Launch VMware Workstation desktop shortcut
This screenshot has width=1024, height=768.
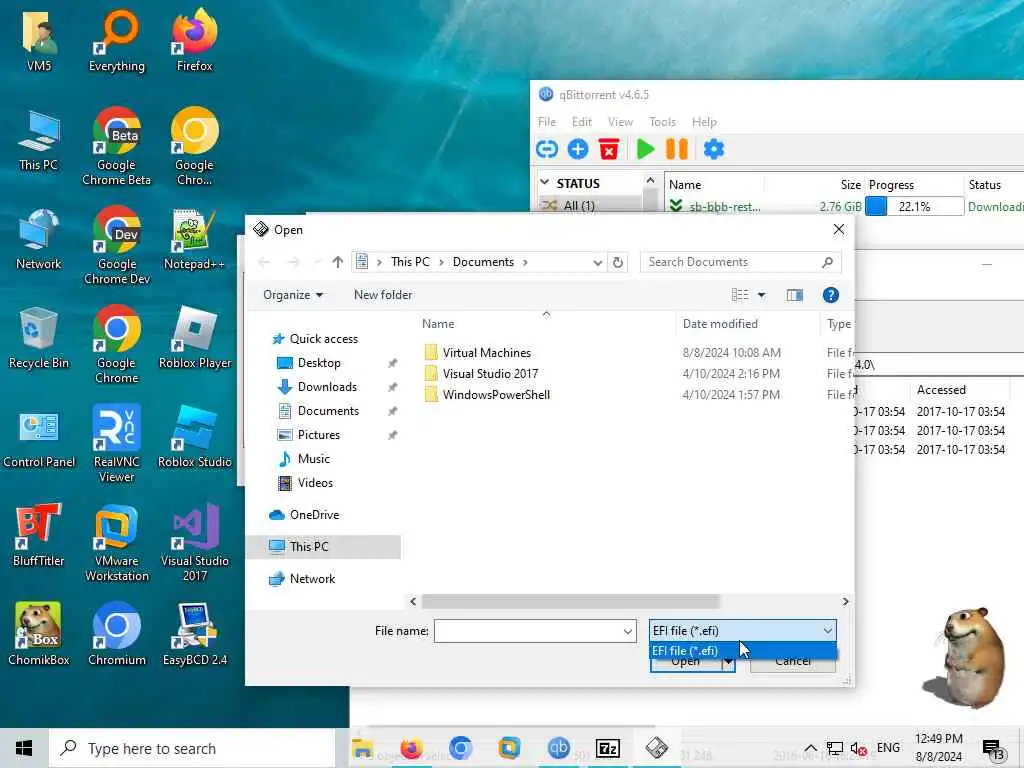click(x=117, y=542)
